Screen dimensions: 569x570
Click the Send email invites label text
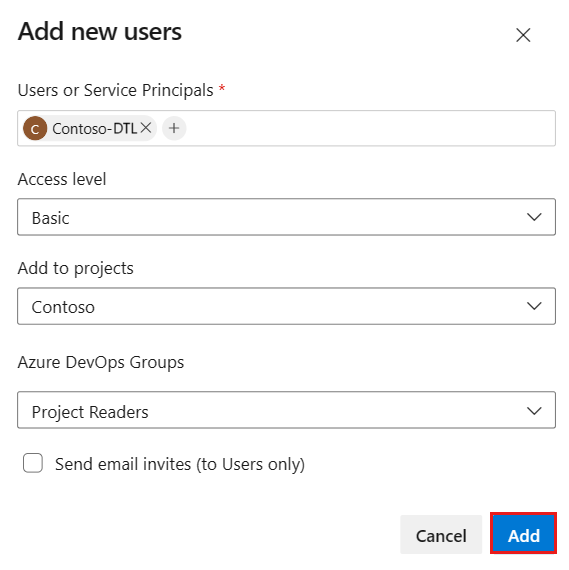(x=180, y=464)
